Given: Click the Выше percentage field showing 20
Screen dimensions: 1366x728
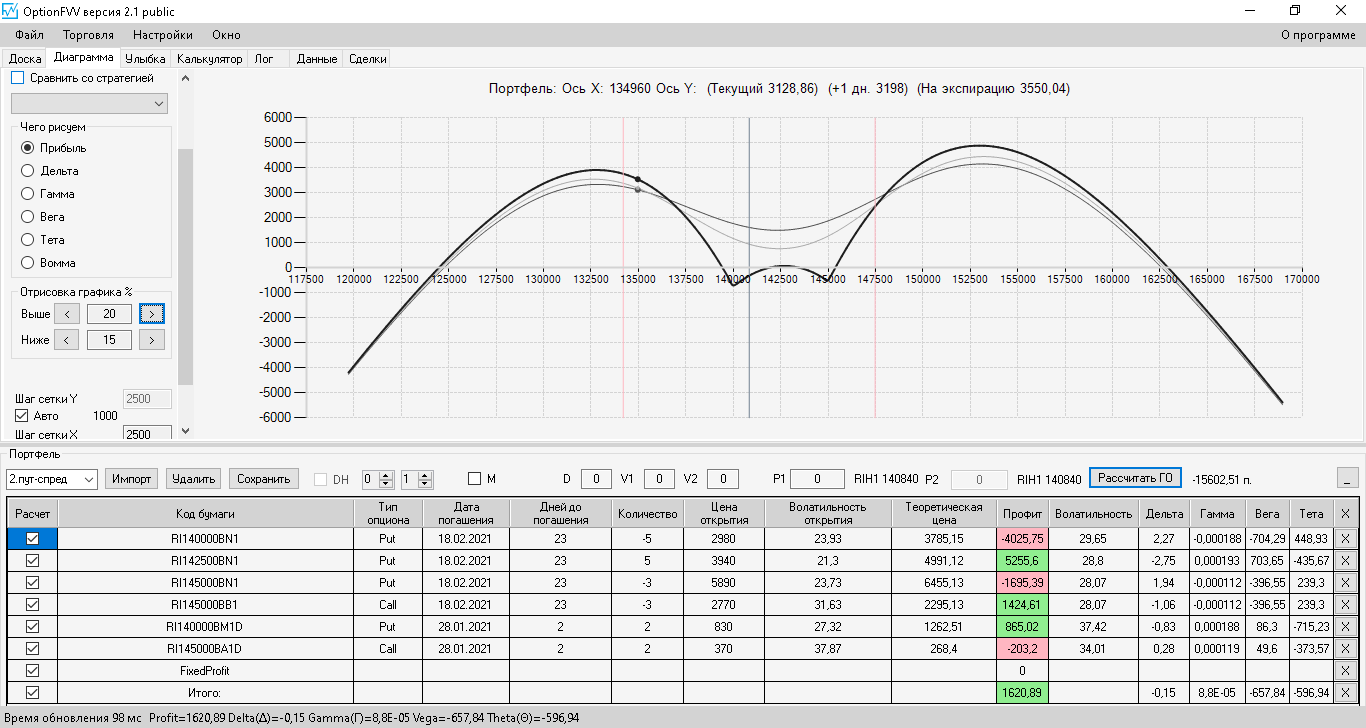Looking at the screenshot, I should (109, 314).
